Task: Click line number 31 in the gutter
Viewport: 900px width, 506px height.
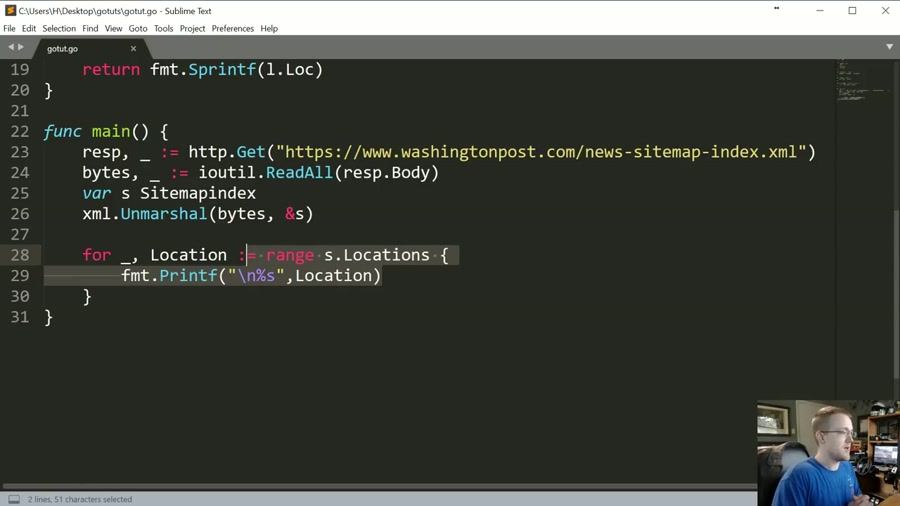Action: [20, 317]
